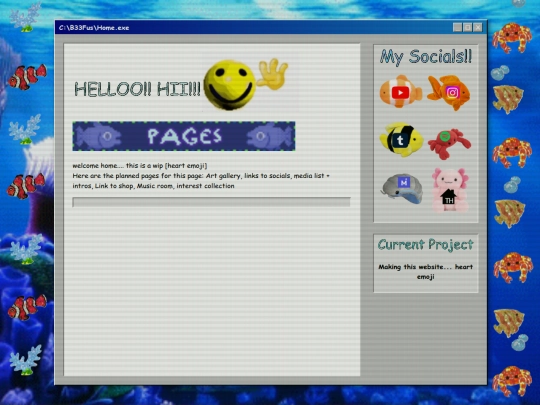The height and width of the screenshot is (405, 540).
Task: Open the YouTube clownfish social icon
Action: pos(401,92)
